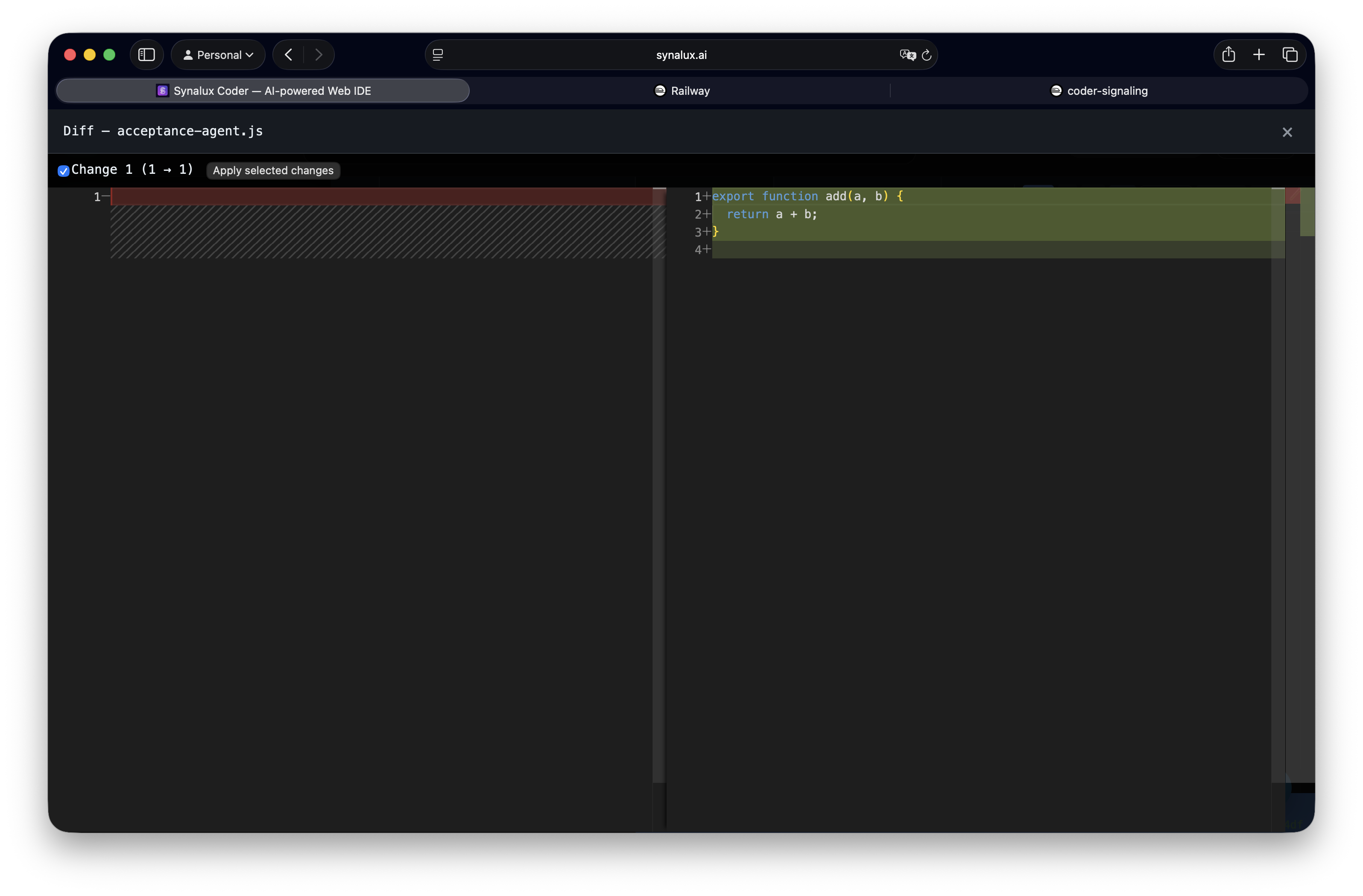
Task: Switch to Synalux Coder tab
Action: pyautogui.click(x=263, y=91)
